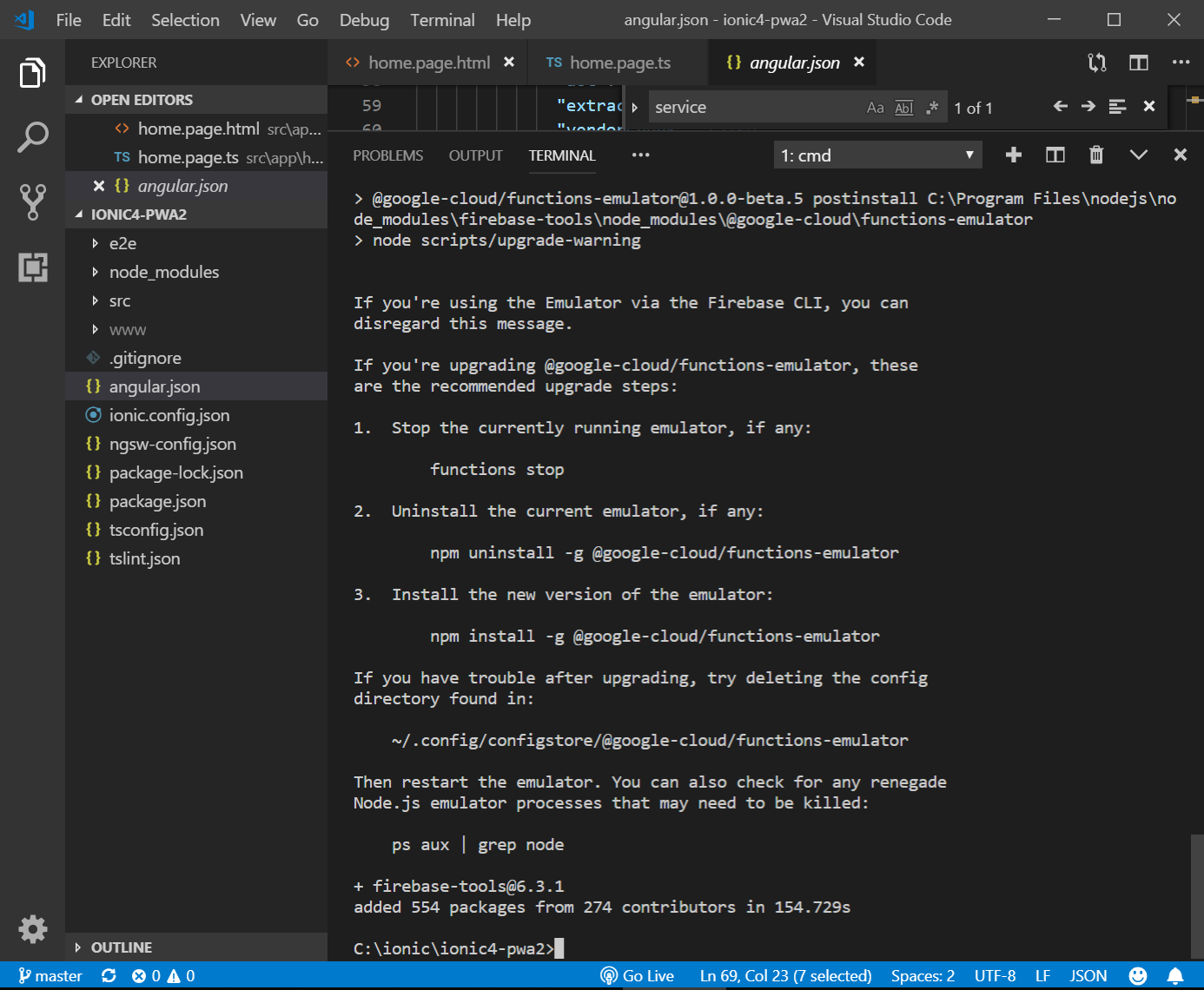This screenshot has width=1204, height=990.
Task: Go to previous find match
Action: pyautogui.click(x=1060, y=106)
